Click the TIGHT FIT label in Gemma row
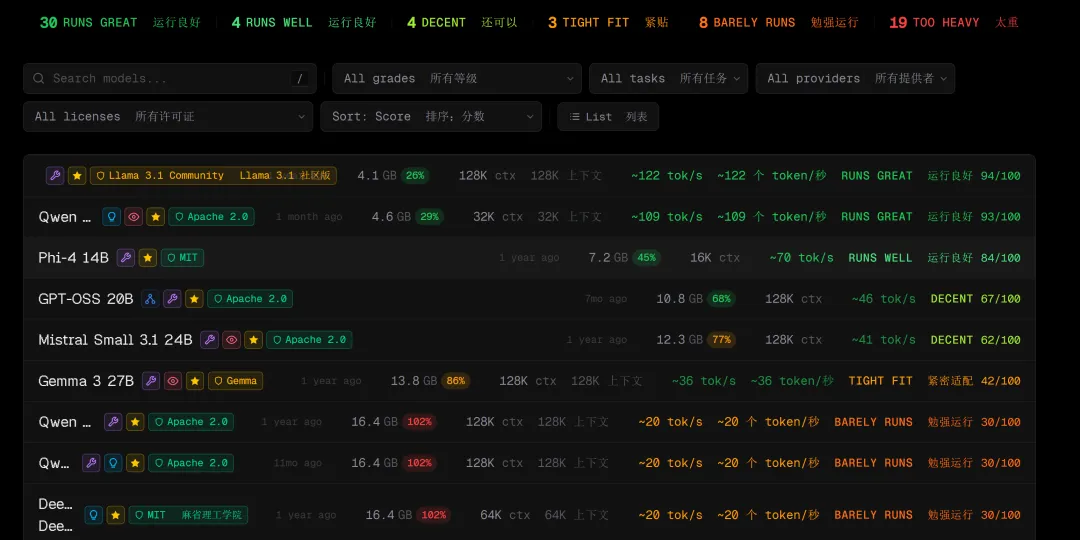 (x=880, y=381)
